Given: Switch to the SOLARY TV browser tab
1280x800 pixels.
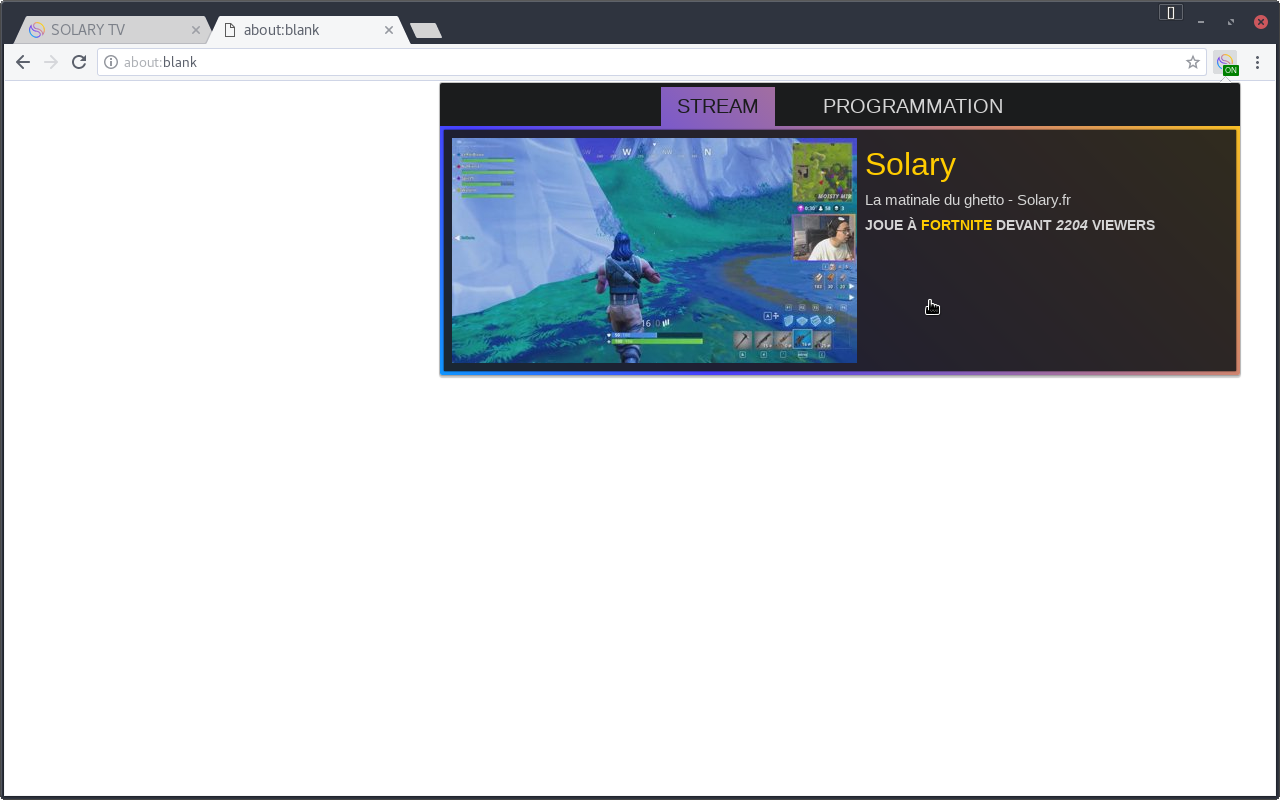Looking at the screenshot, I should (112, 30).
